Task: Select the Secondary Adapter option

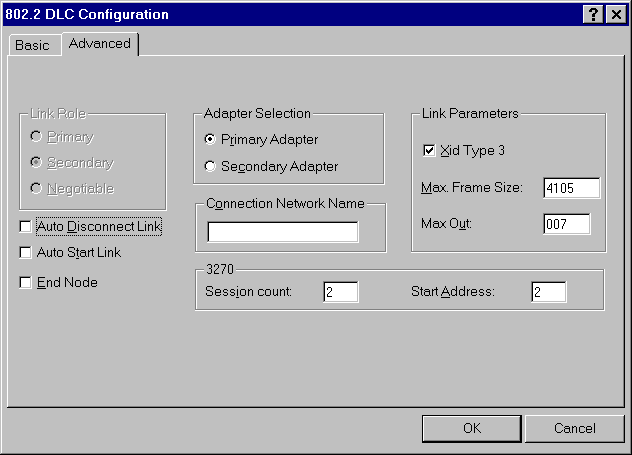Action: point(210,166)
